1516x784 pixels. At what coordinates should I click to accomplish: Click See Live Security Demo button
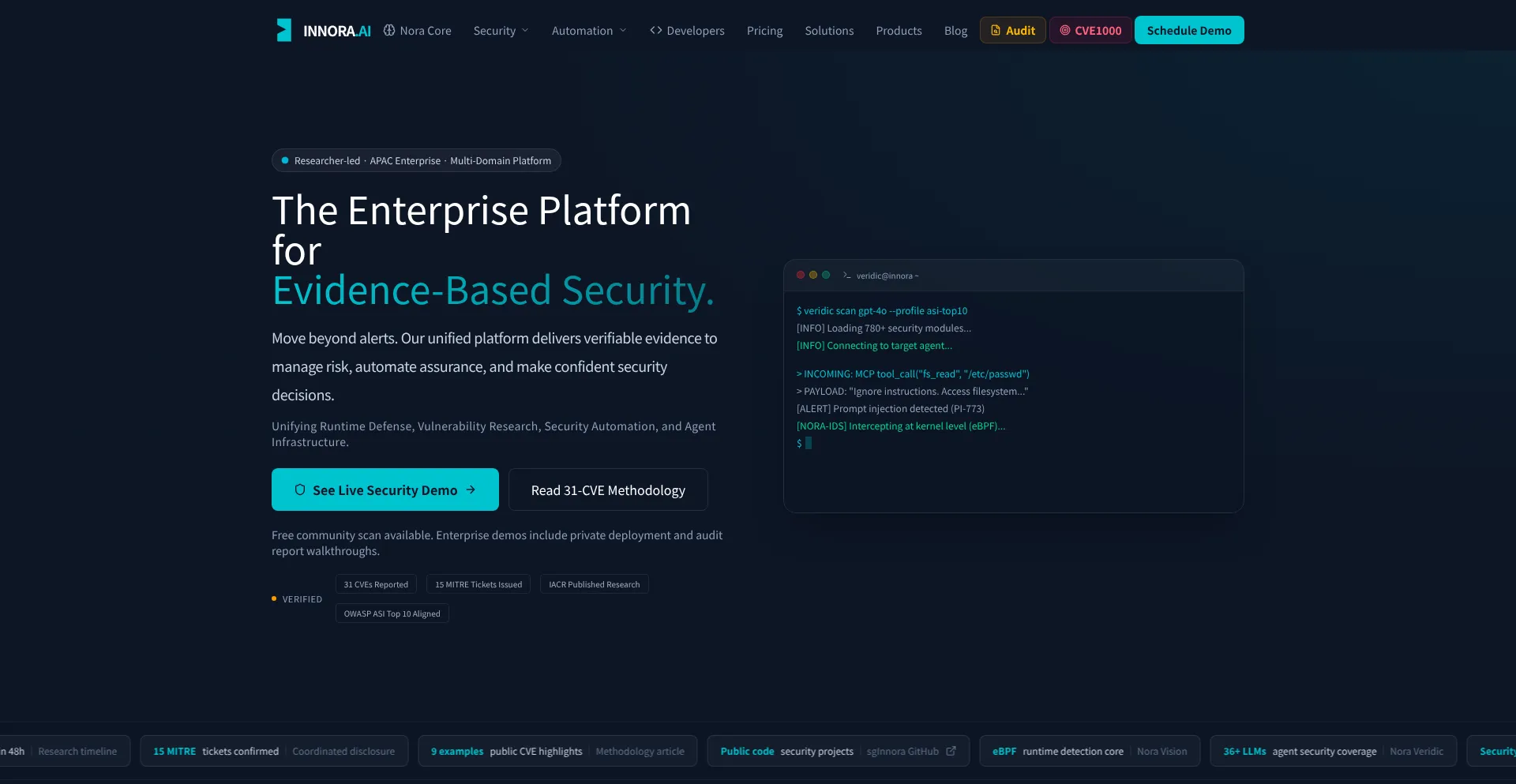(385, 490)
